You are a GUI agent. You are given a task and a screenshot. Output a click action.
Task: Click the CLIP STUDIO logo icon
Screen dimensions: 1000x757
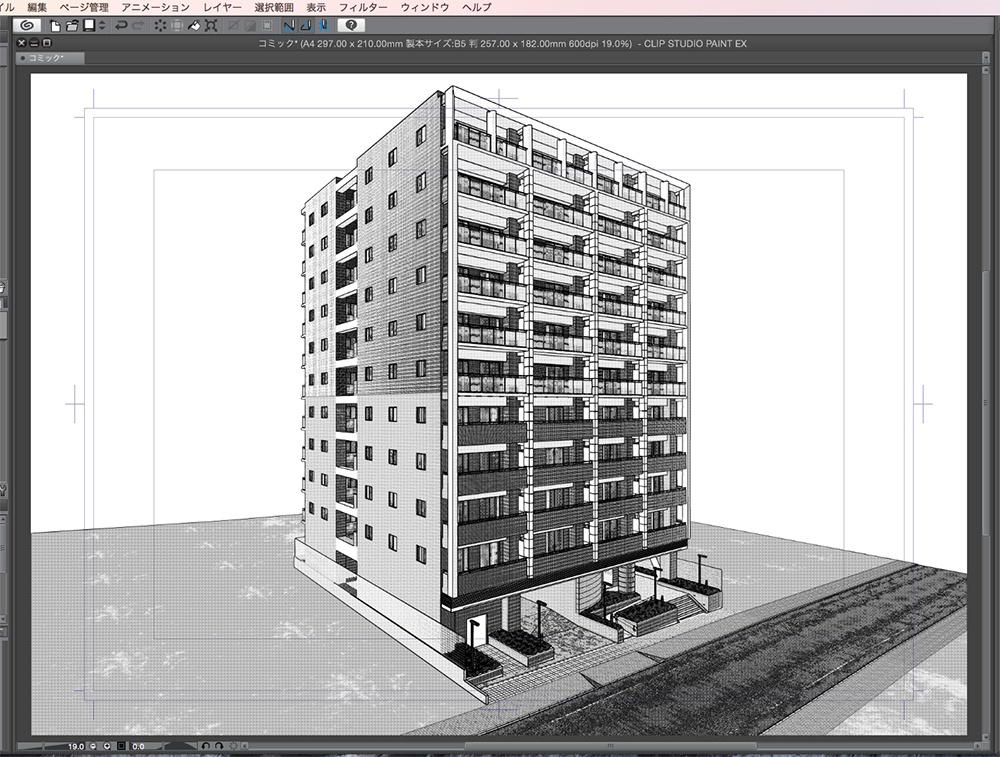(27, 26)
